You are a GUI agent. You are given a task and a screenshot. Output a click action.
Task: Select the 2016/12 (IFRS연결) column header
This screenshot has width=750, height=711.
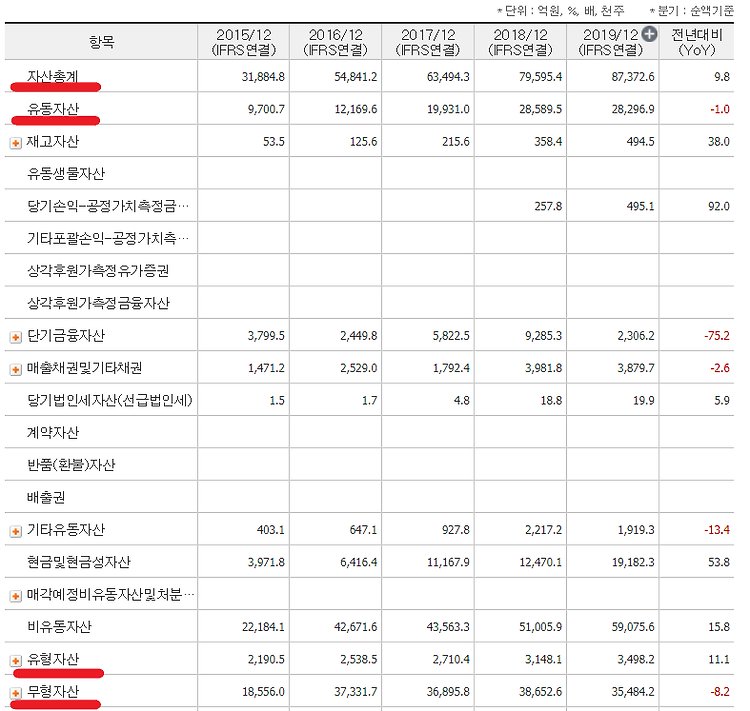[335, 42]
